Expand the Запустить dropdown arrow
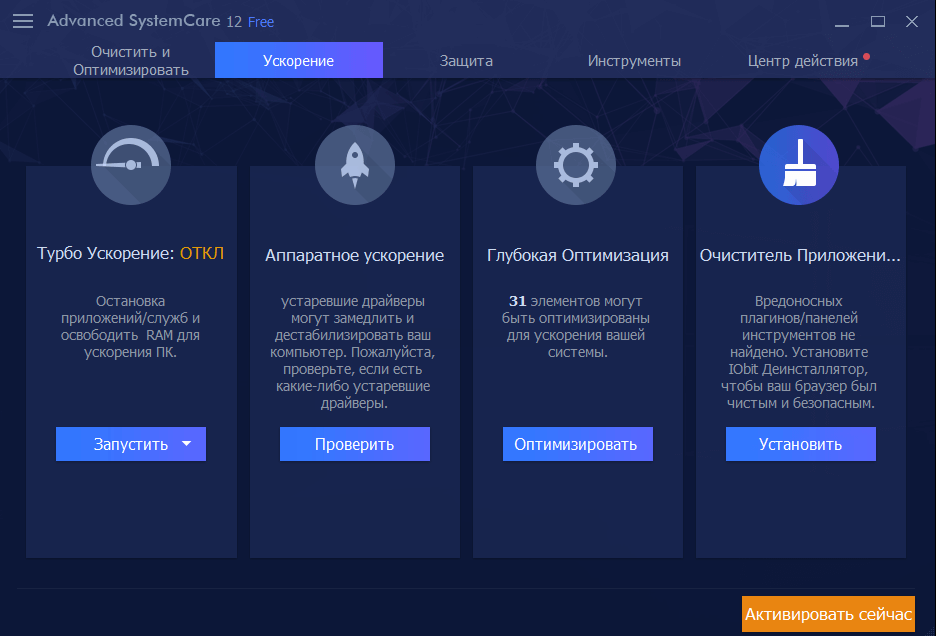The width and height of the screenshot is (936, 636). click(x=186, y=444)
